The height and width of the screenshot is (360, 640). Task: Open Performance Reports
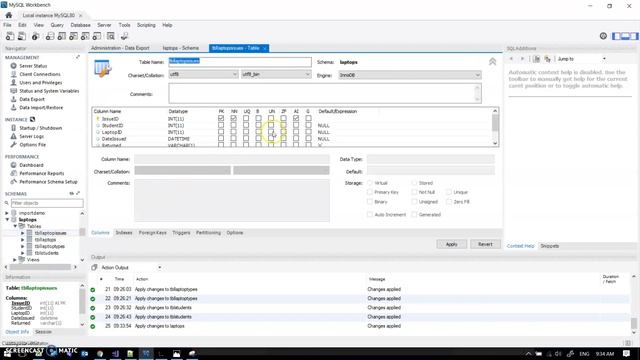(x=42, y=173)
